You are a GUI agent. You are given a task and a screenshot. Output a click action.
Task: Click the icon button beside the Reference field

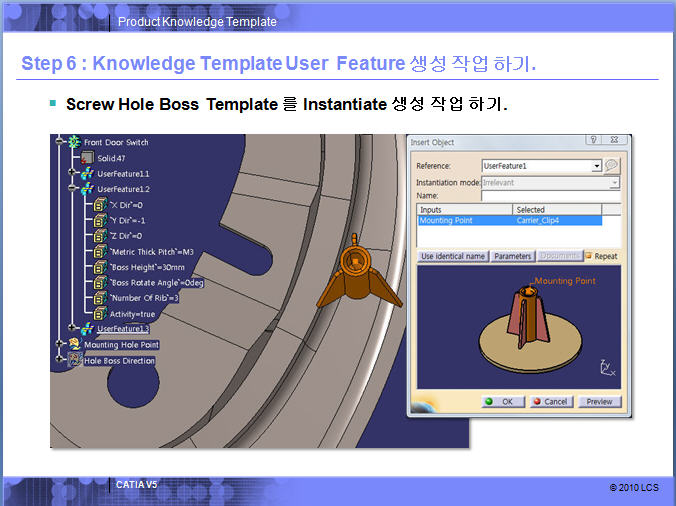[612, 165]
